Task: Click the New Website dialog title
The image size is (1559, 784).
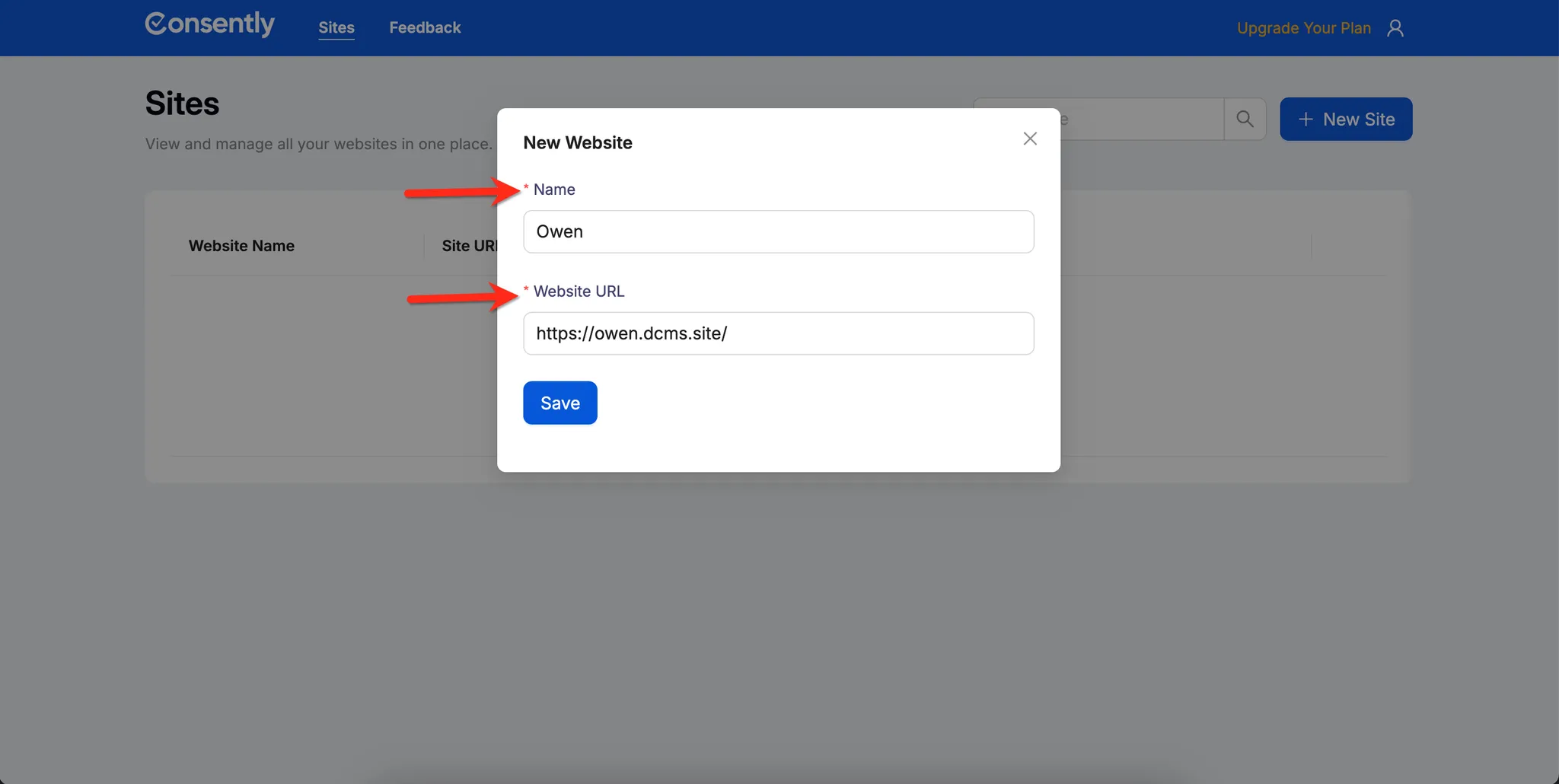Action: coord(577,143)
